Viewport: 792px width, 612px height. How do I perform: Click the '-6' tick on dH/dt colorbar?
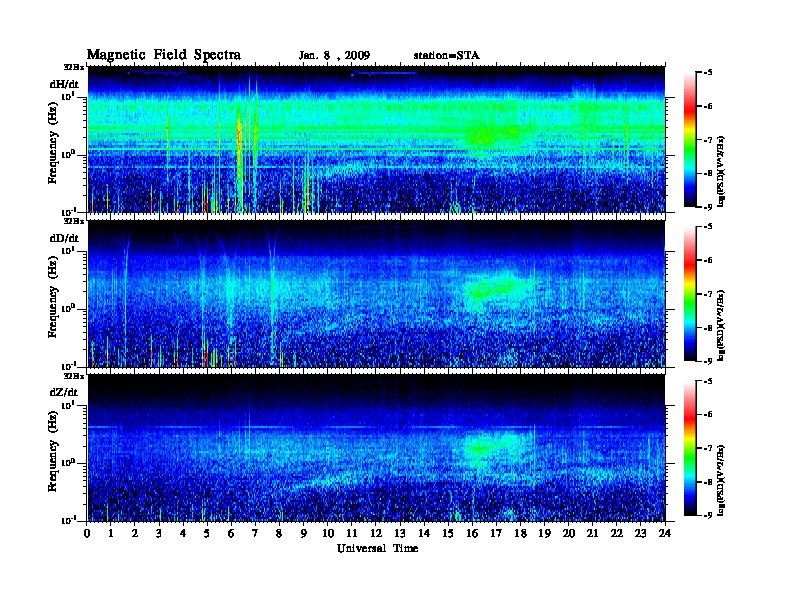[708, 106]
